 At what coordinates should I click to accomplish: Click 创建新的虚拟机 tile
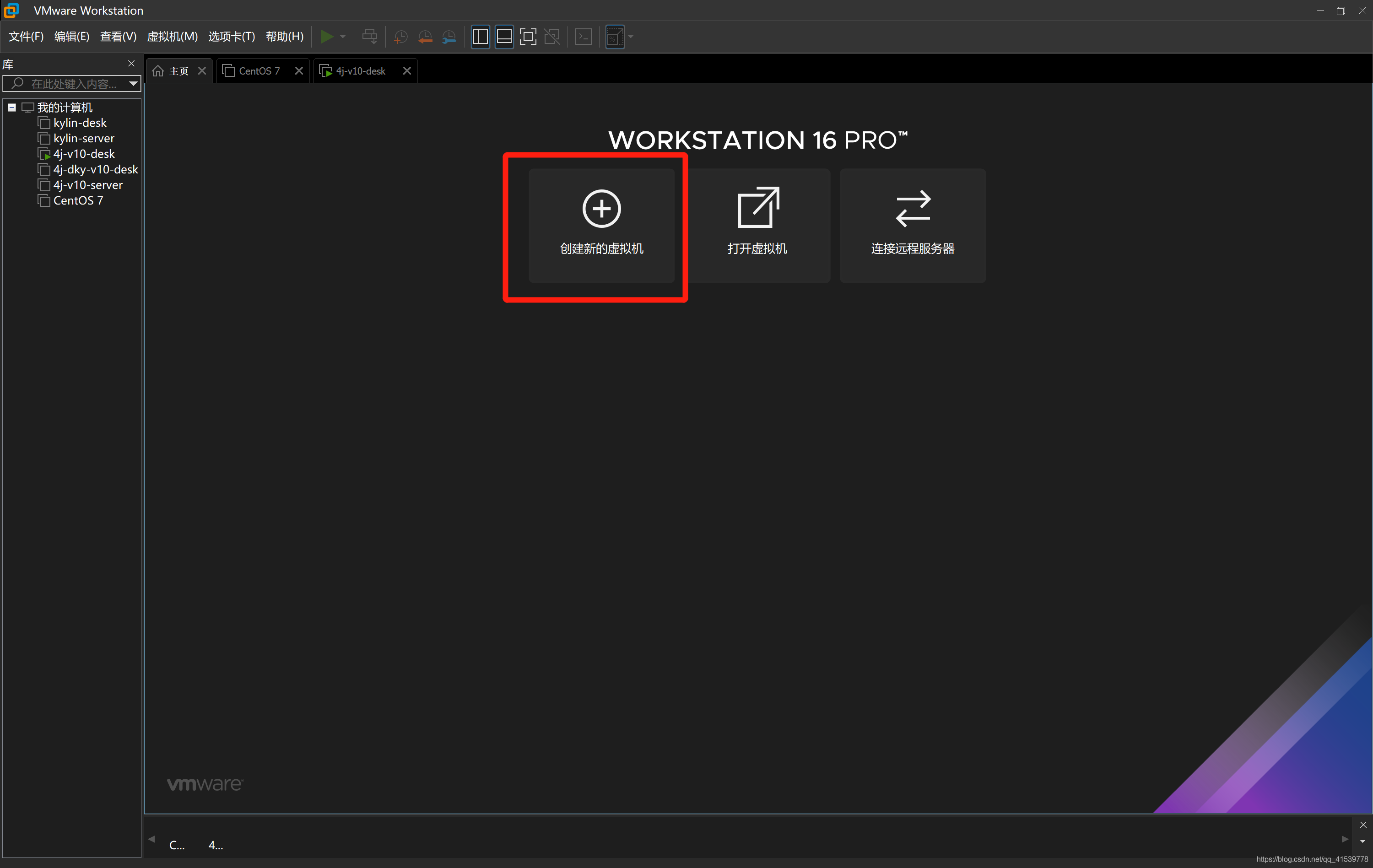coord(601,226)
